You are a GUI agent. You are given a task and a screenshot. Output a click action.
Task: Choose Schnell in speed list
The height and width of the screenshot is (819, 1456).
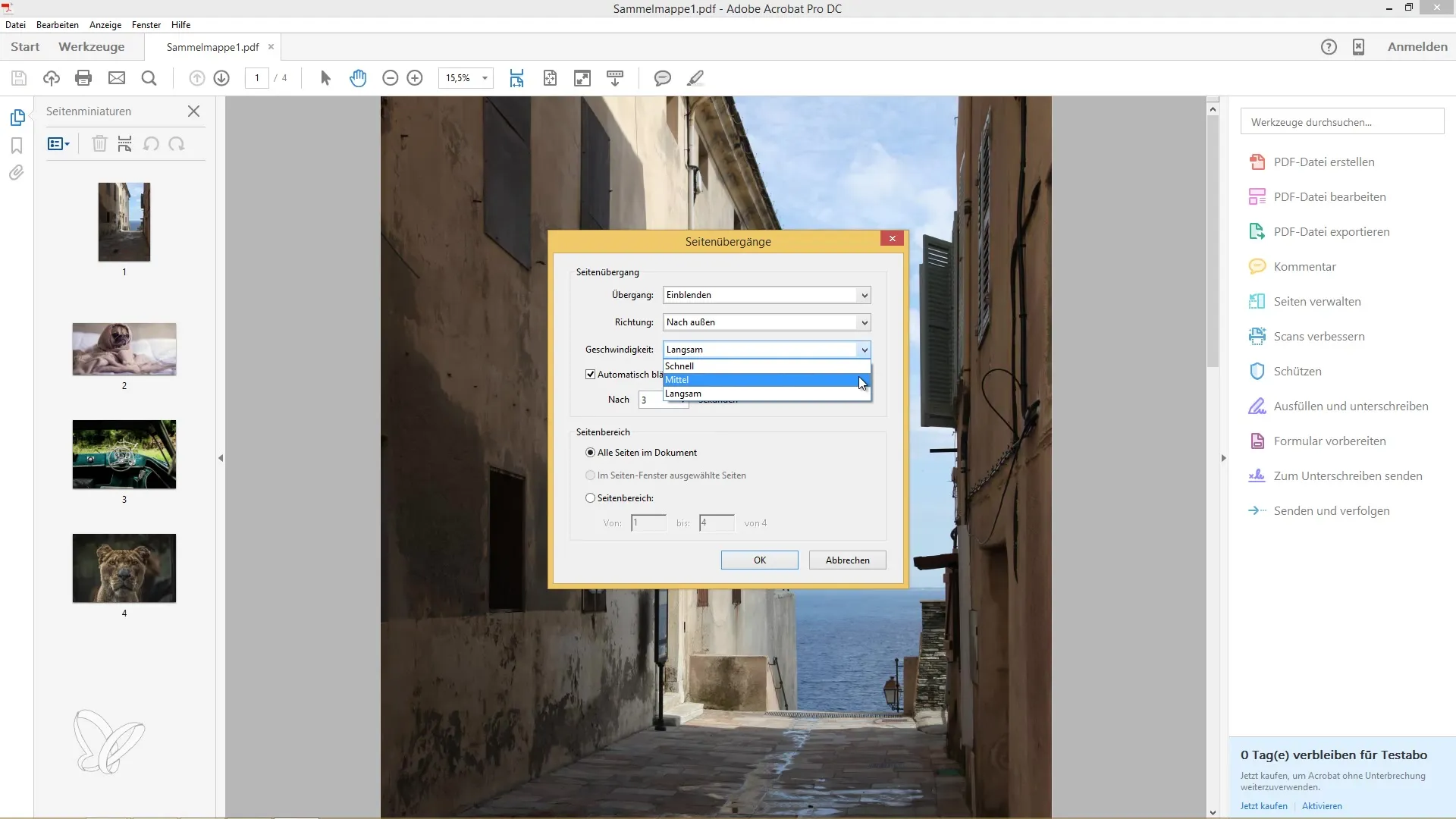(x=767, y=366)
